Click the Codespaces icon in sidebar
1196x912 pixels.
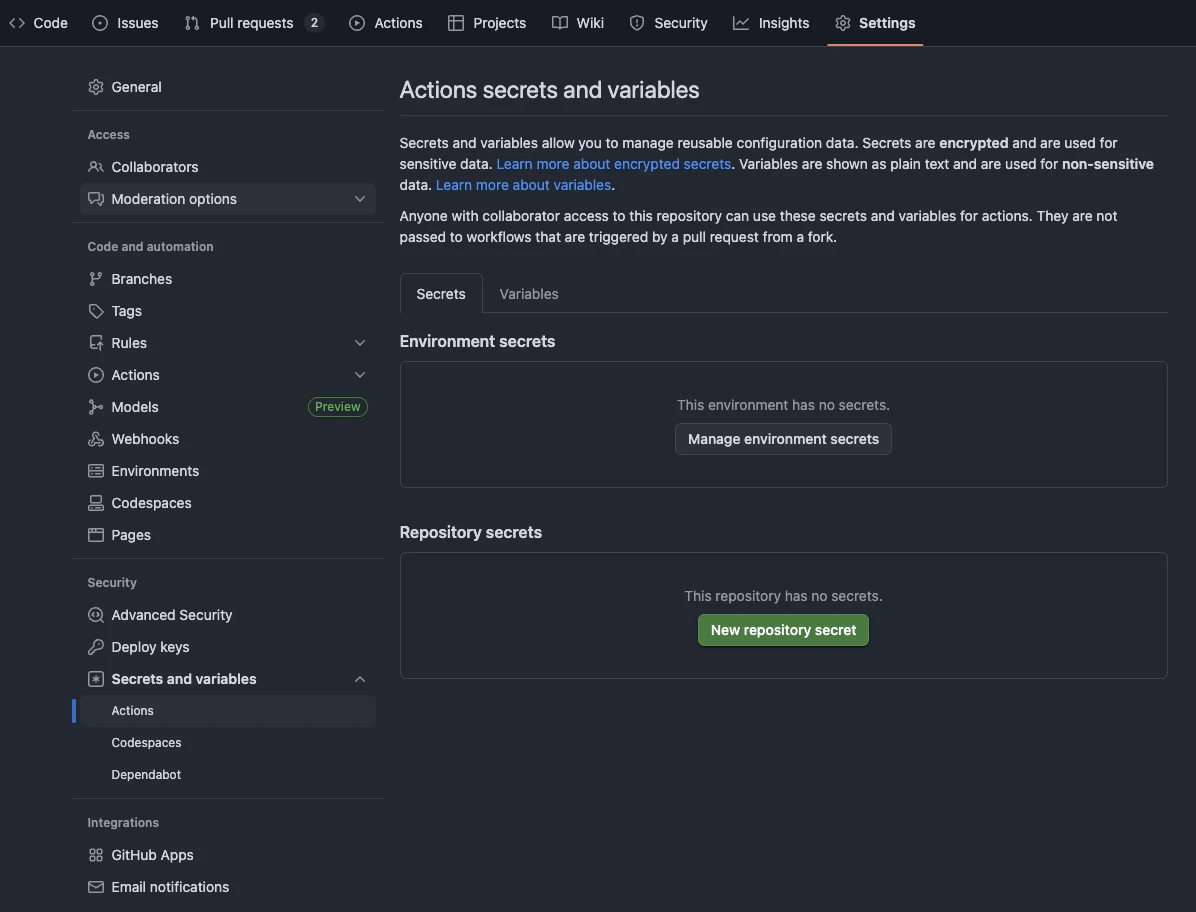pyautogui.click(x=95, y=503)
